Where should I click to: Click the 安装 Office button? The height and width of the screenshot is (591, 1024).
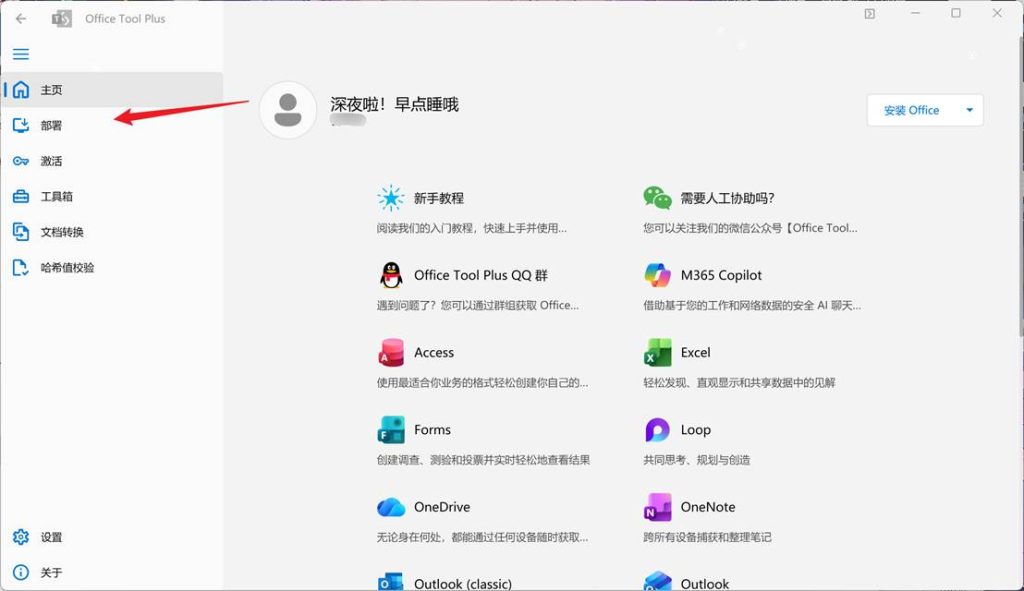[x=911, y=110]
